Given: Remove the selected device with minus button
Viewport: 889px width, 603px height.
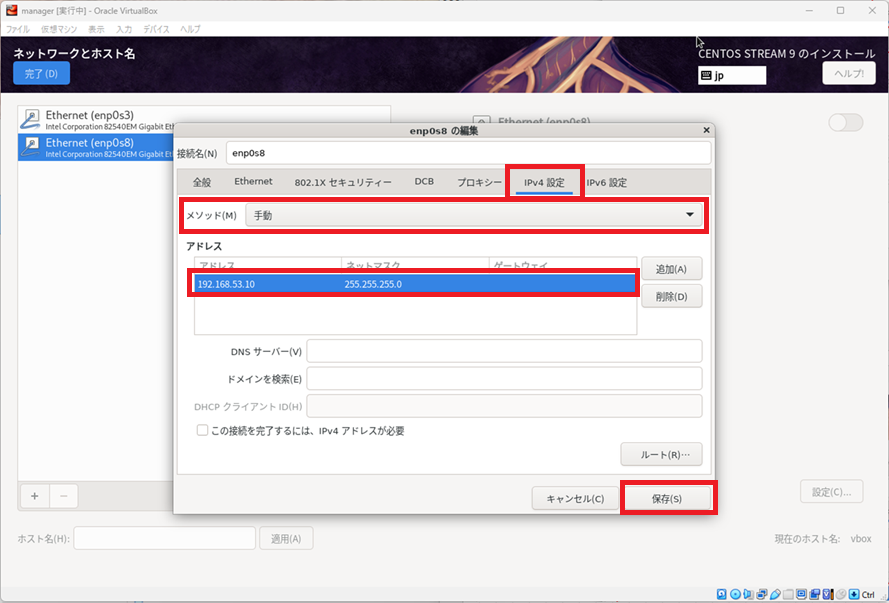Looking at the screenshot, I should point(64,496).
